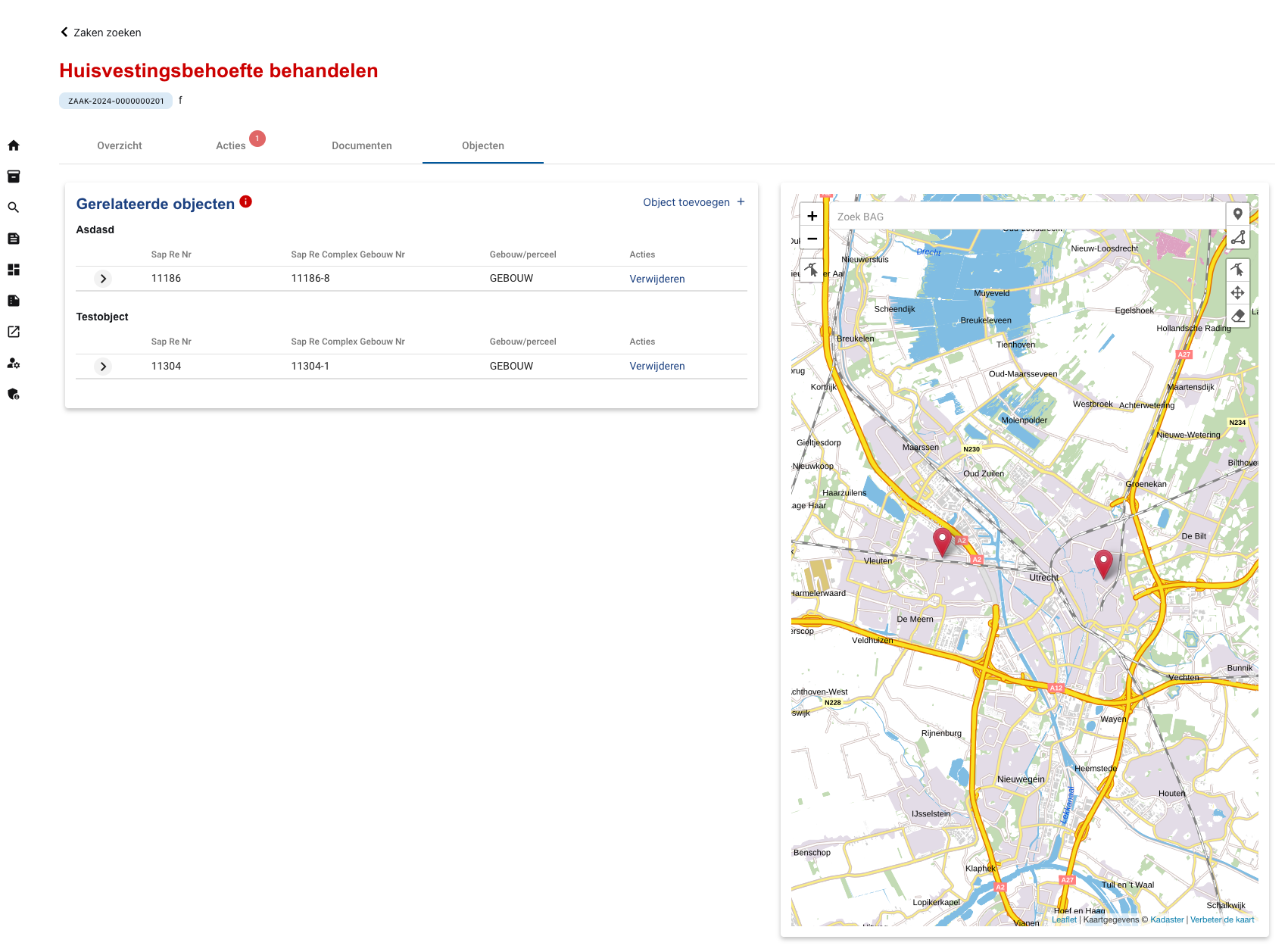Screen dimensions: 1288x952
Task: Click Object toevoegen
Action: click(x=694, y=202)
